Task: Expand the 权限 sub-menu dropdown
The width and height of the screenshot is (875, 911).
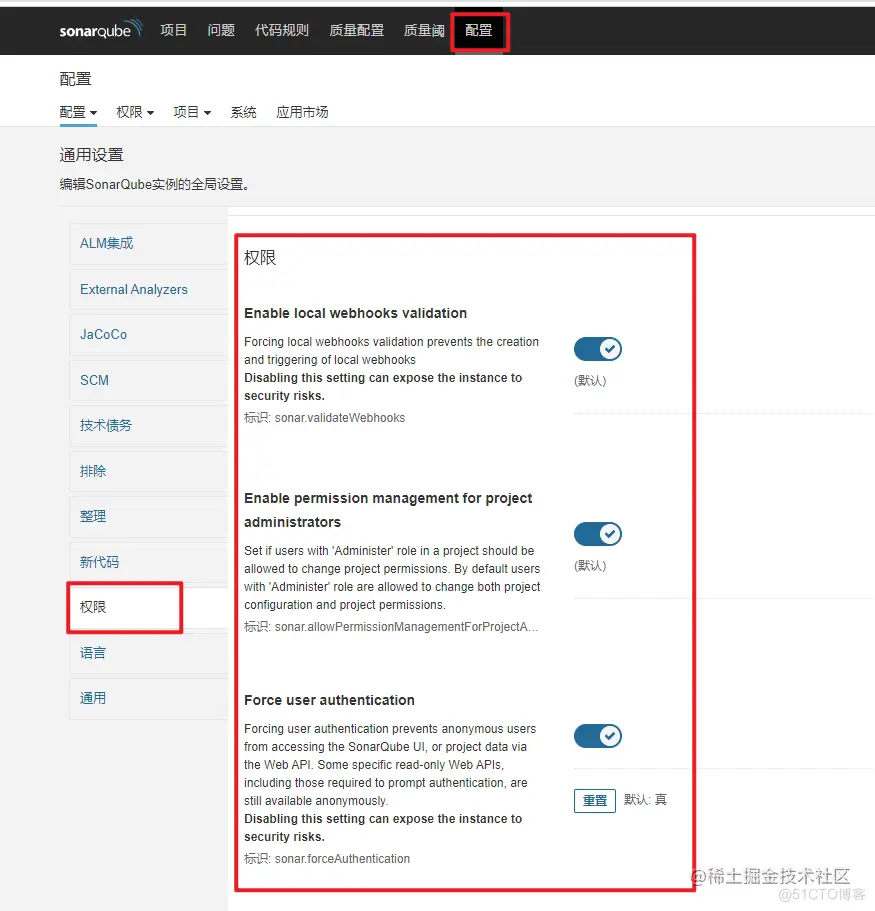Action: tap(135, 112)
